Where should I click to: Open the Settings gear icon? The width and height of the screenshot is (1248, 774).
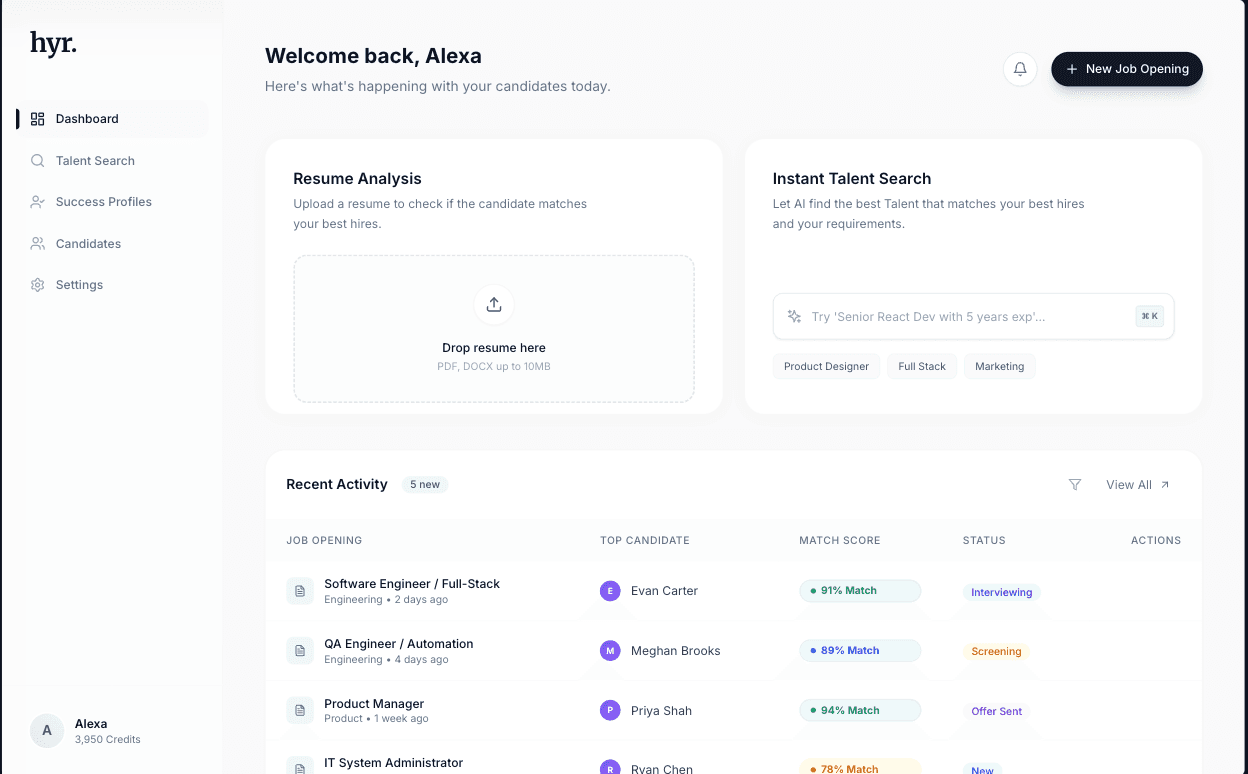coord(37,284)
